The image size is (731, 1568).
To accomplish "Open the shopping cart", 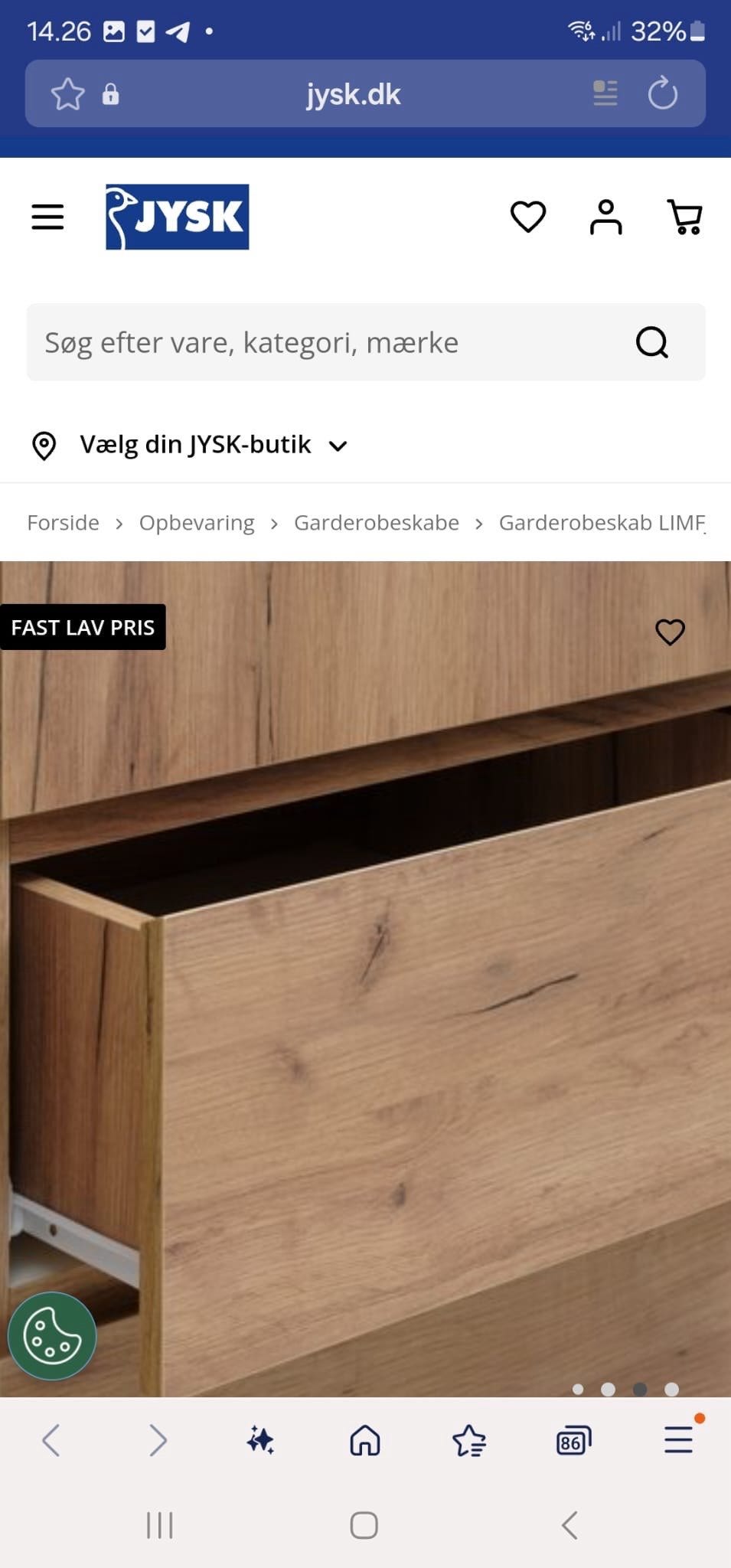I will point(685,217).
